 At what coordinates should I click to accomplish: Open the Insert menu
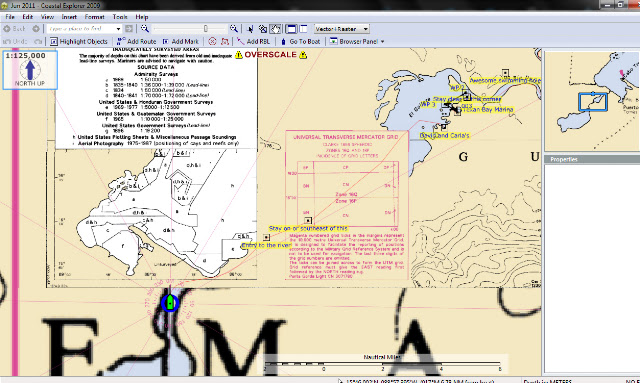tap(69, 17)
